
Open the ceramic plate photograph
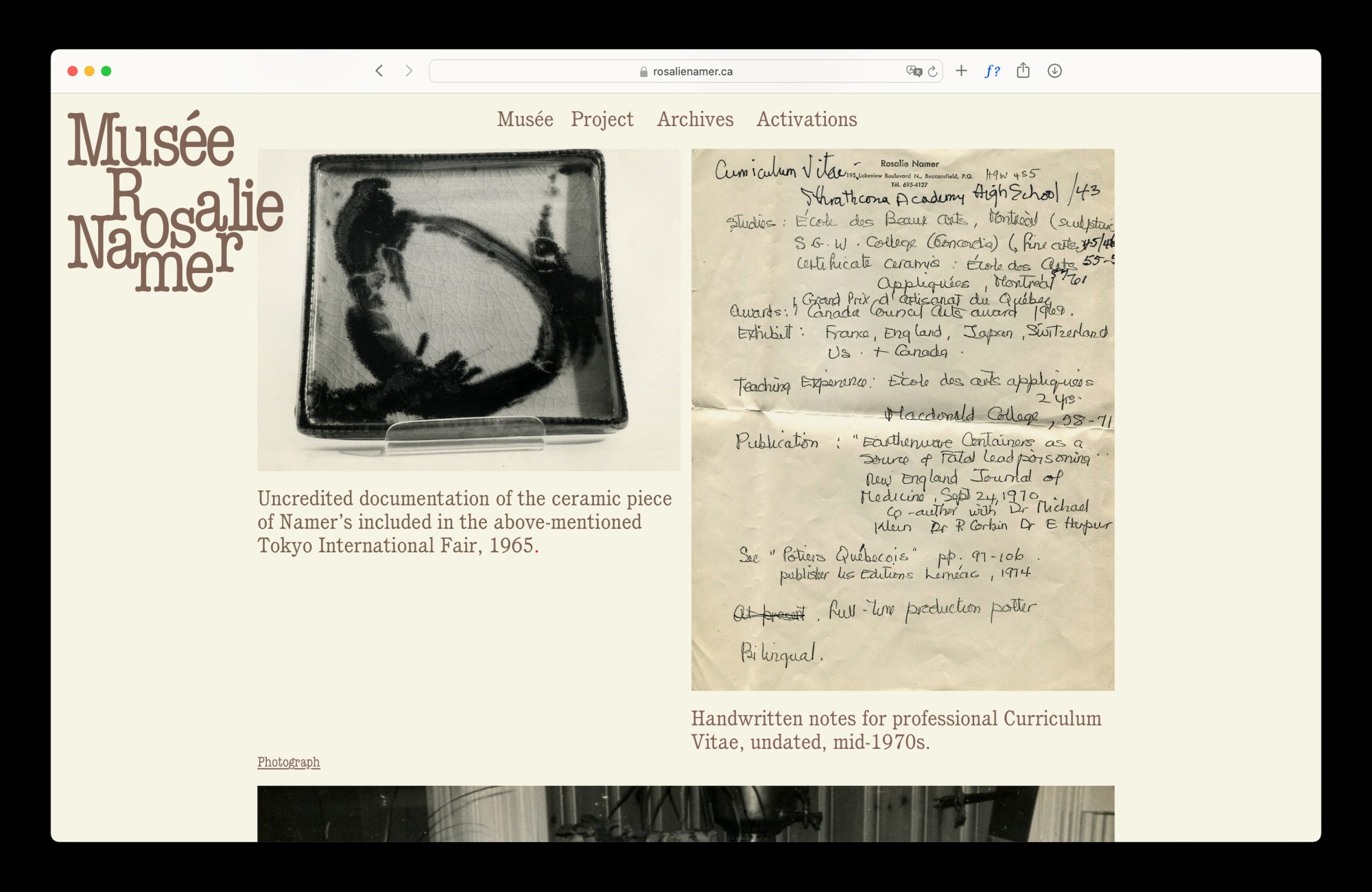pyautogui.click(x=469, y=309)
